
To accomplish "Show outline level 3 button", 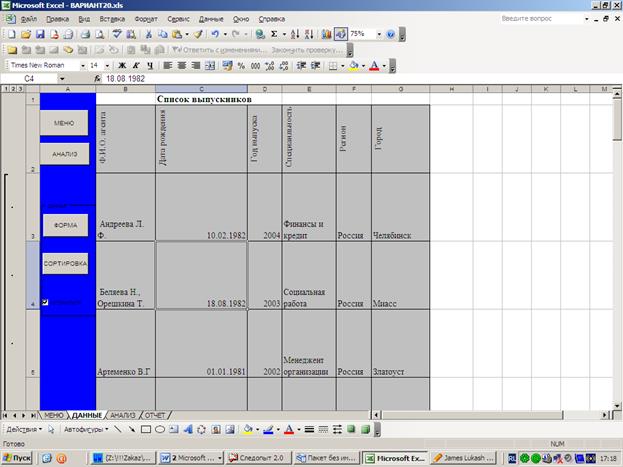I will [x=20, y=89].
